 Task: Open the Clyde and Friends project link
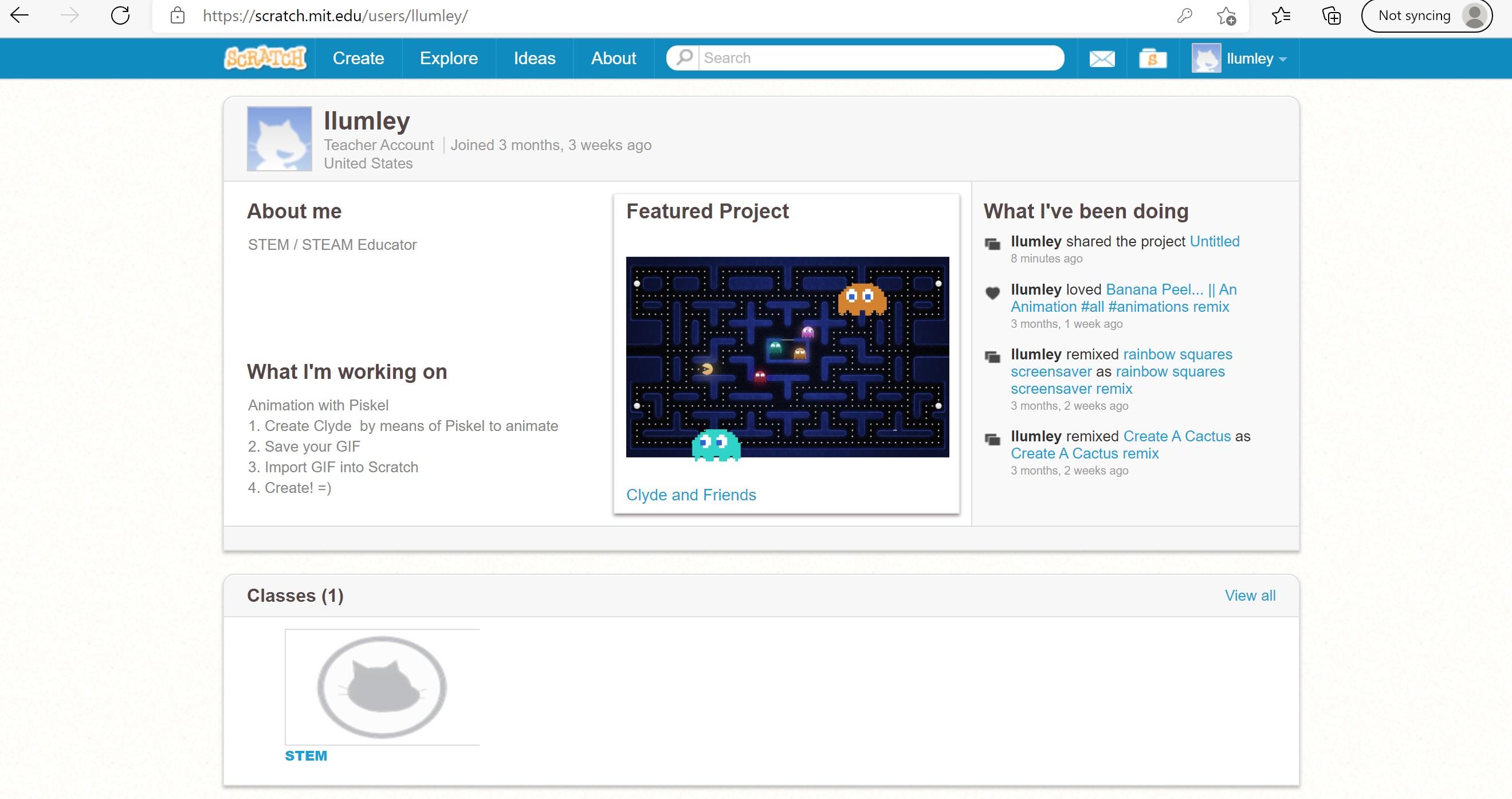[691, 495]
